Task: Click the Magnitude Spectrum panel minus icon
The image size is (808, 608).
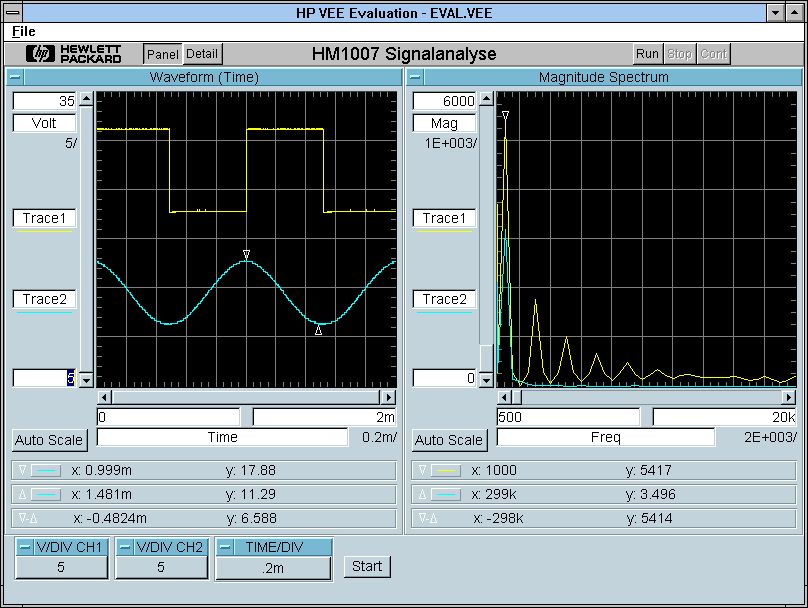Action: click(416, 77)
